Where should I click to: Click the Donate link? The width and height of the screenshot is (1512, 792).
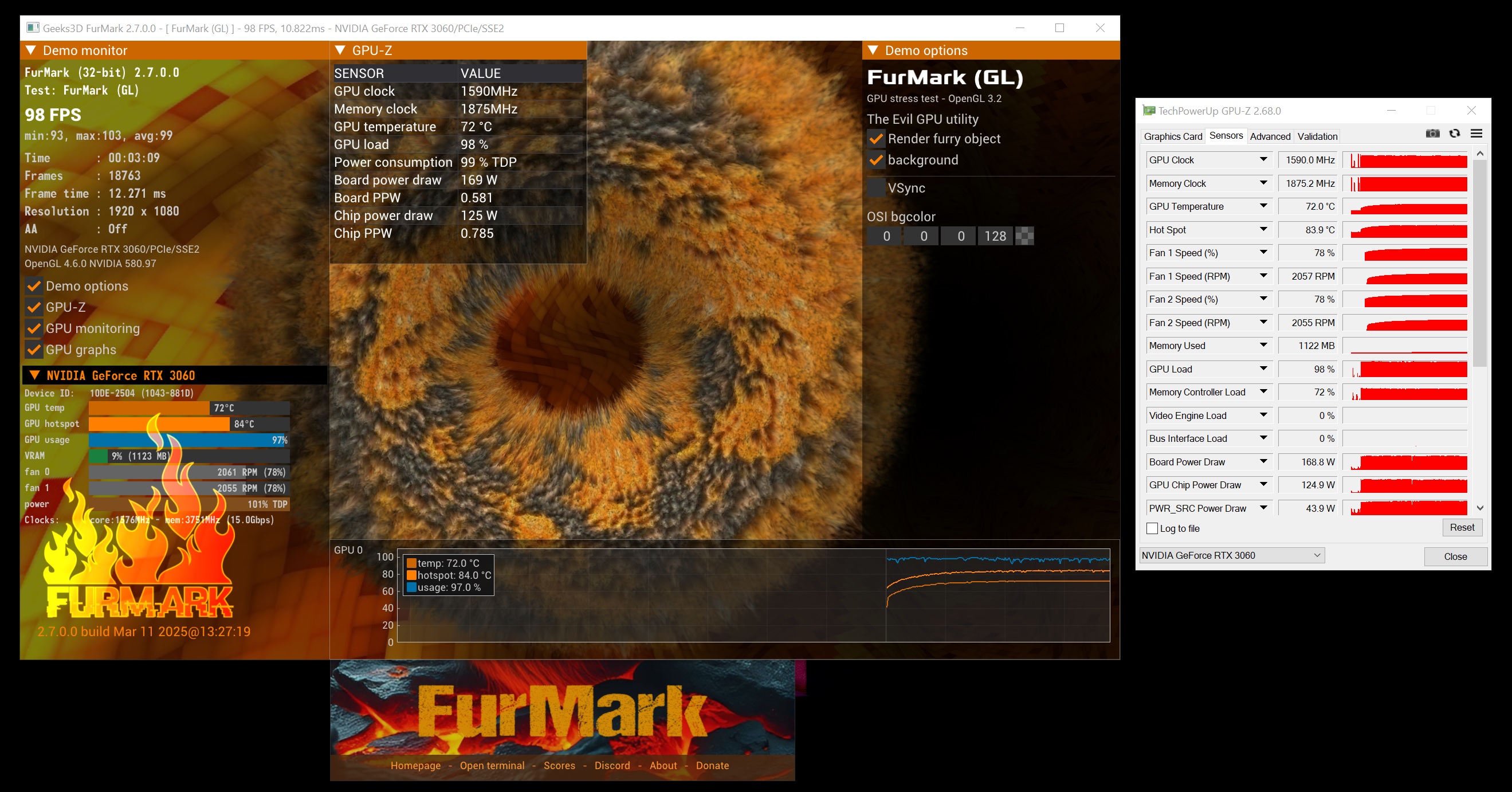coord(712,766)
